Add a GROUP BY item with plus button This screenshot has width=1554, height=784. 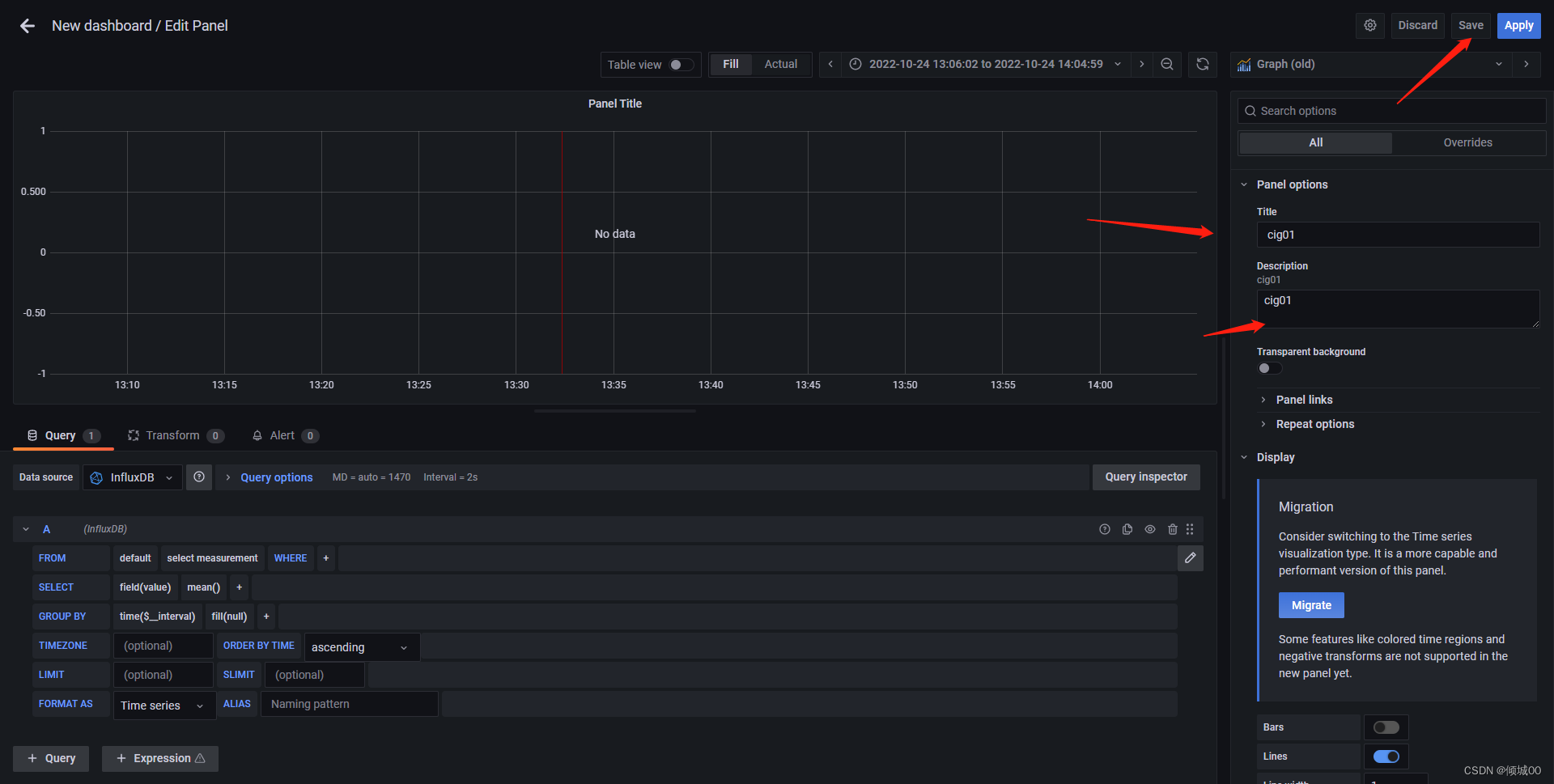[266, 617]
